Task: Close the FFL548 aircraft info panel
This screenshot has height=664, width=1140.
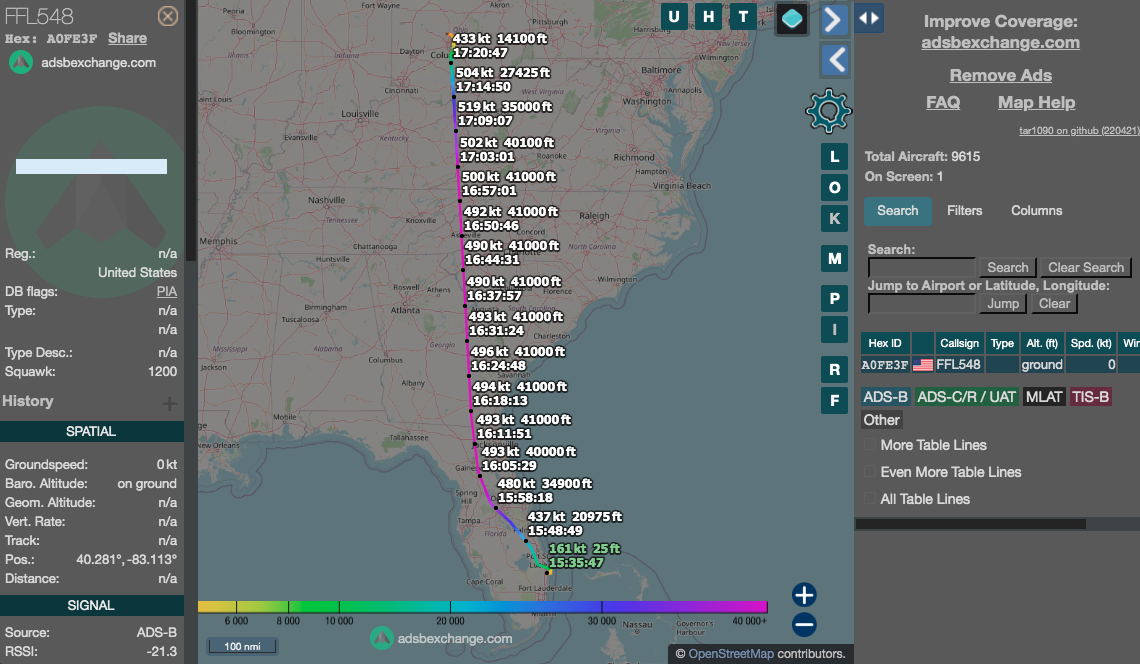Action: point(168,16)
